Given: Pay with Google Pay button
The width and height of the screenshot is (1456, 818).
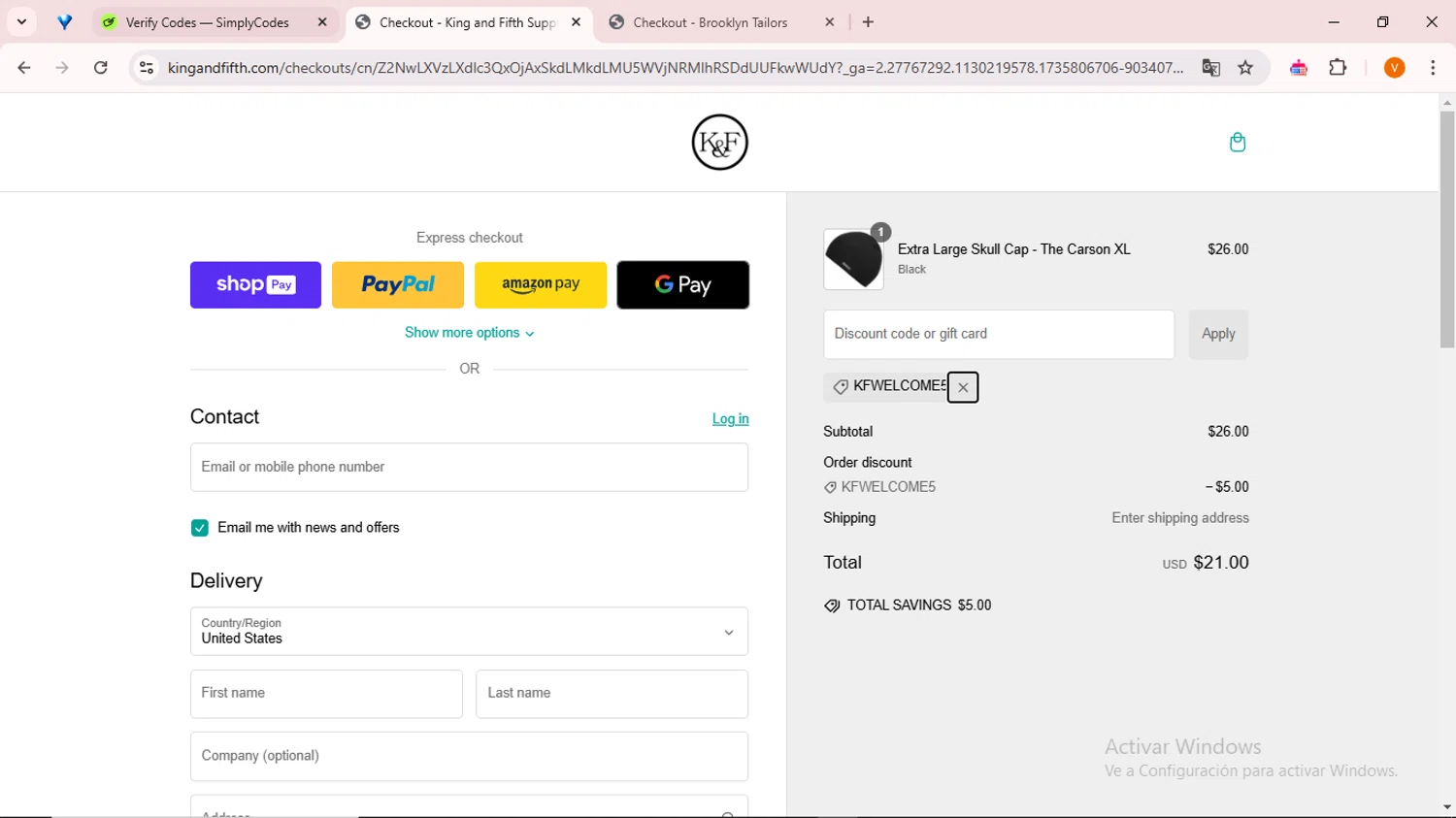Looking at the screenshot, I should coord(683,285).
